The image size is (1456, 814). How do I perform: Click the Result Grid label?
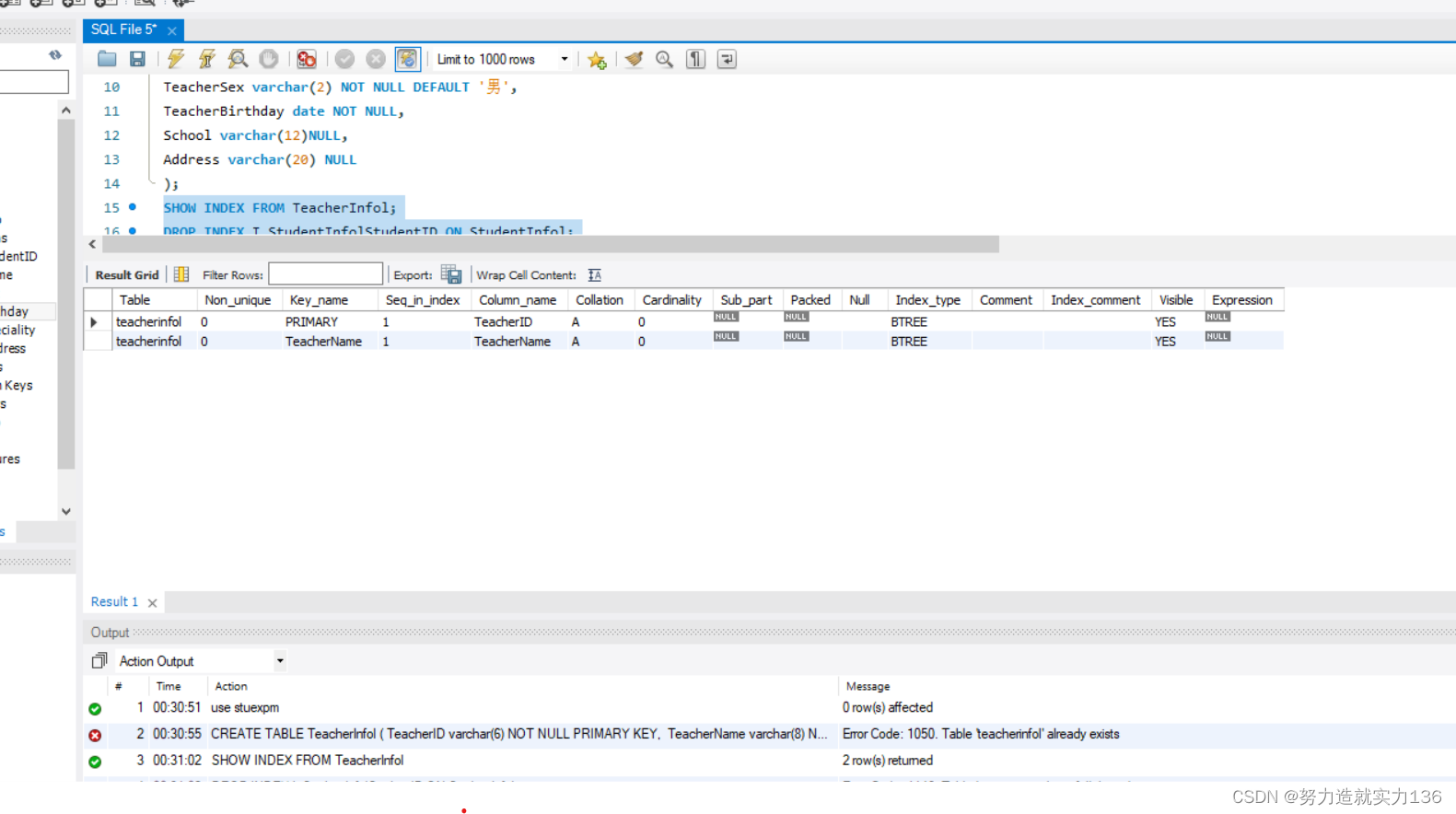127,274
